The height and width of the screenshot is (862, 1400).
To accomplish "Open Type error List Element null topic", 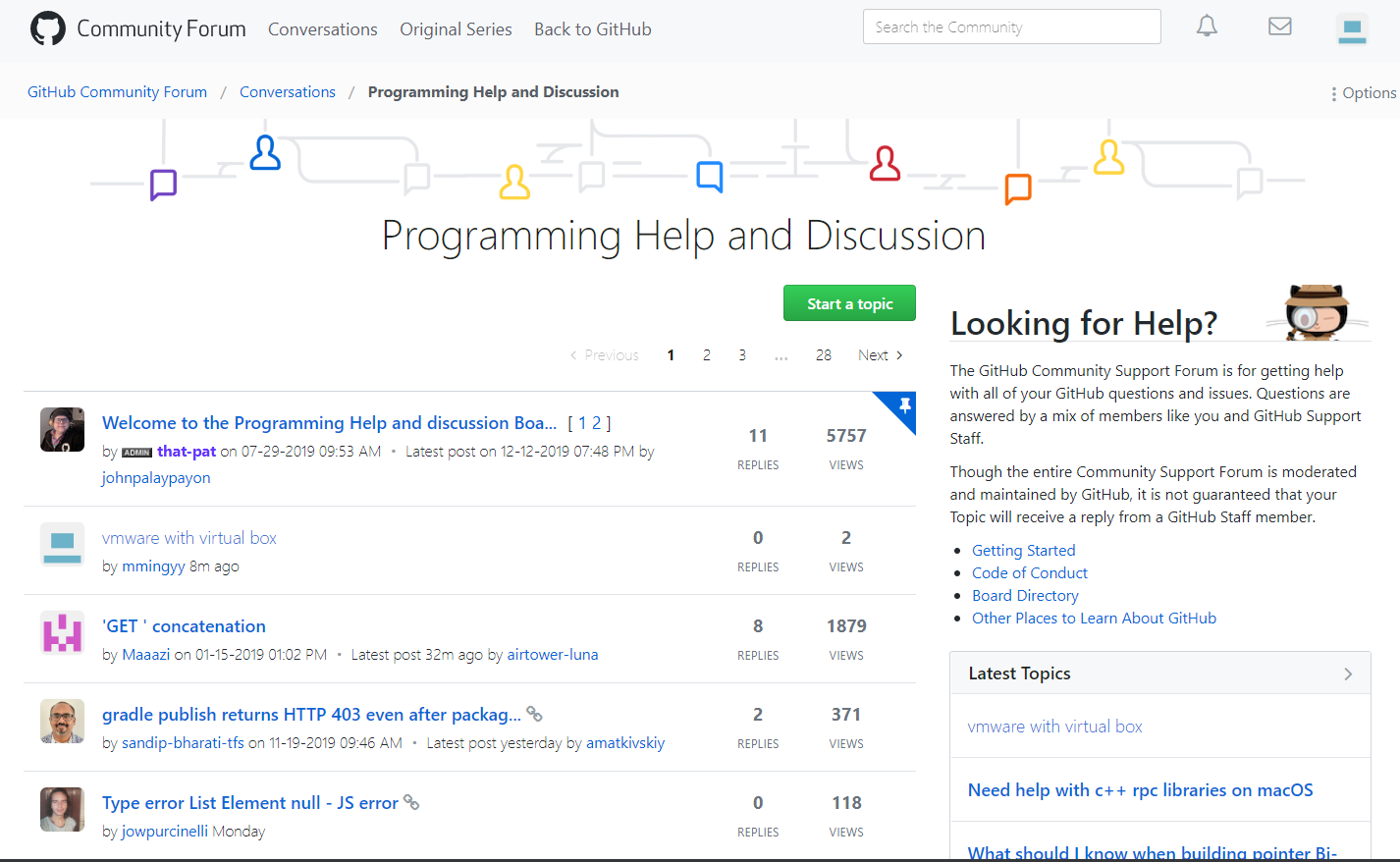I will click(x=250, y=803).
